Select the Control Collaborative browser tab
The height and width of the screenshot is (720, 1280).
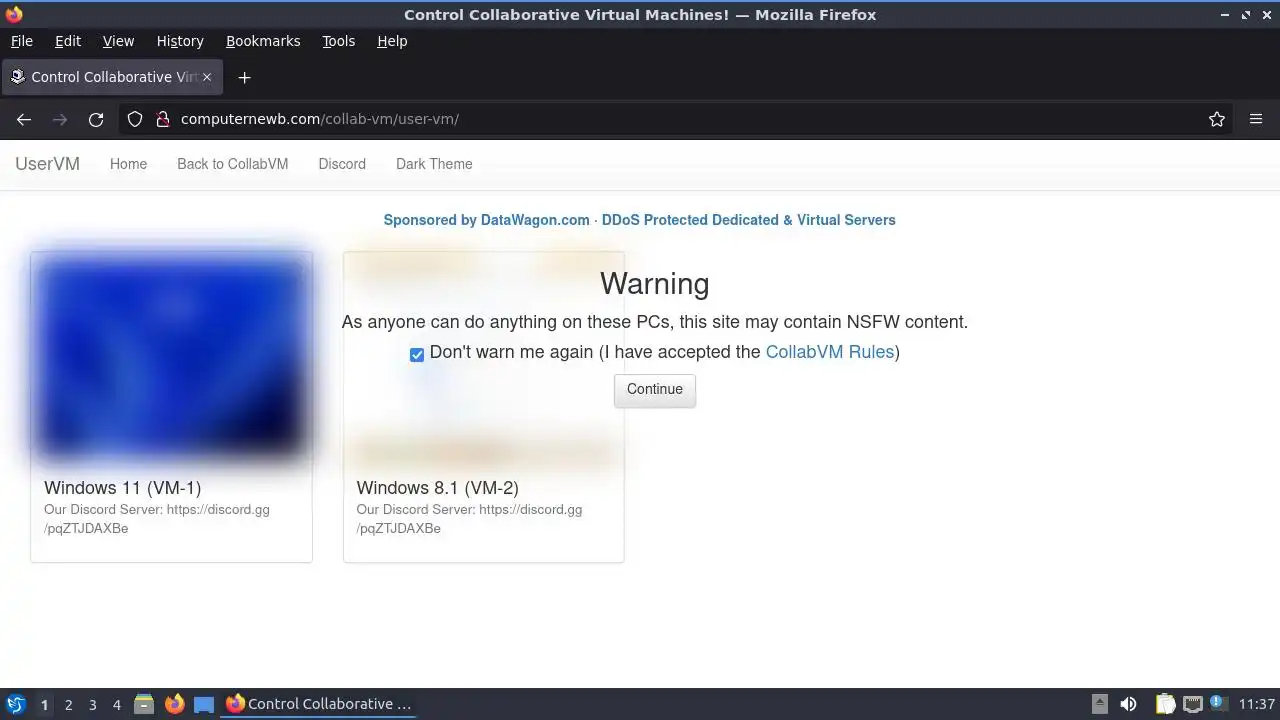[110, 77]
